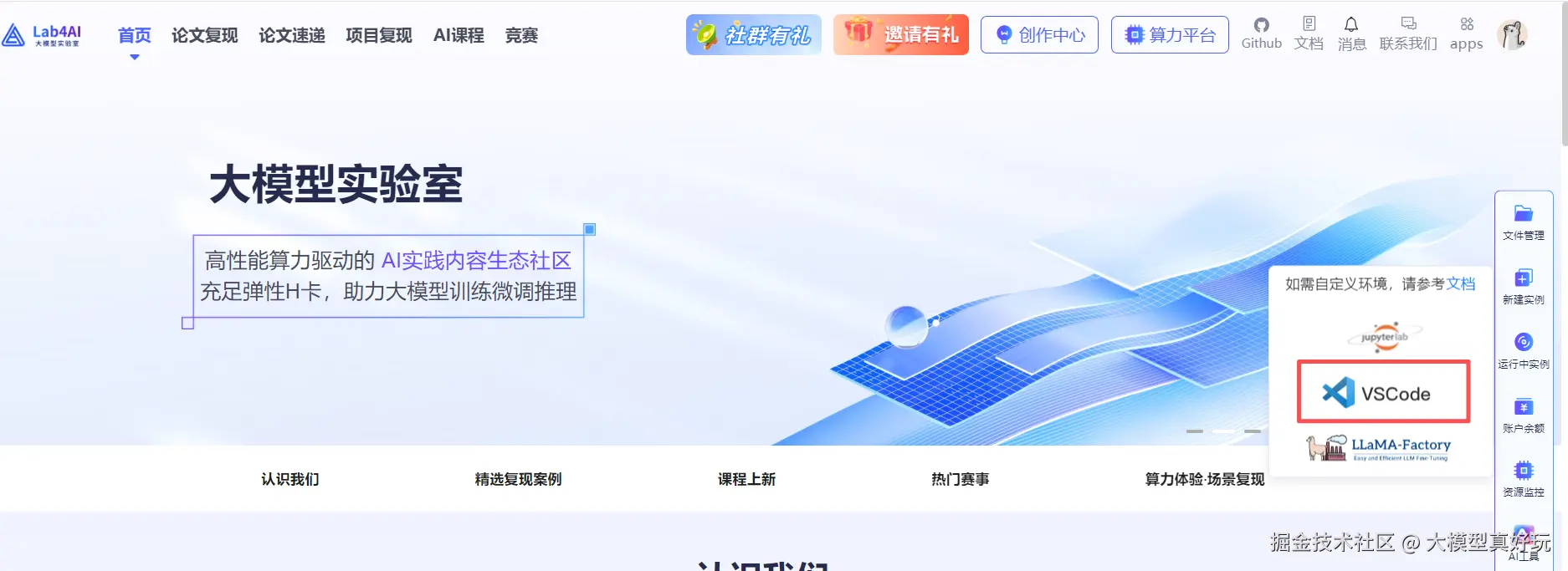Open the 论文速递 menu item
Viewport: 1568px width, 571px height.
pyautogui.click(x=292, y=35)
